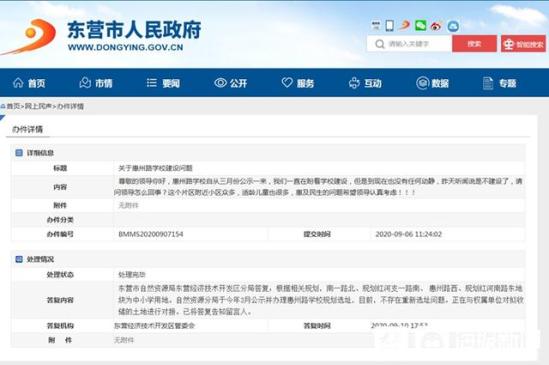Select the 互动 interaction menu
The height and width of the screenshot is (365, 549).
[365, 83]
